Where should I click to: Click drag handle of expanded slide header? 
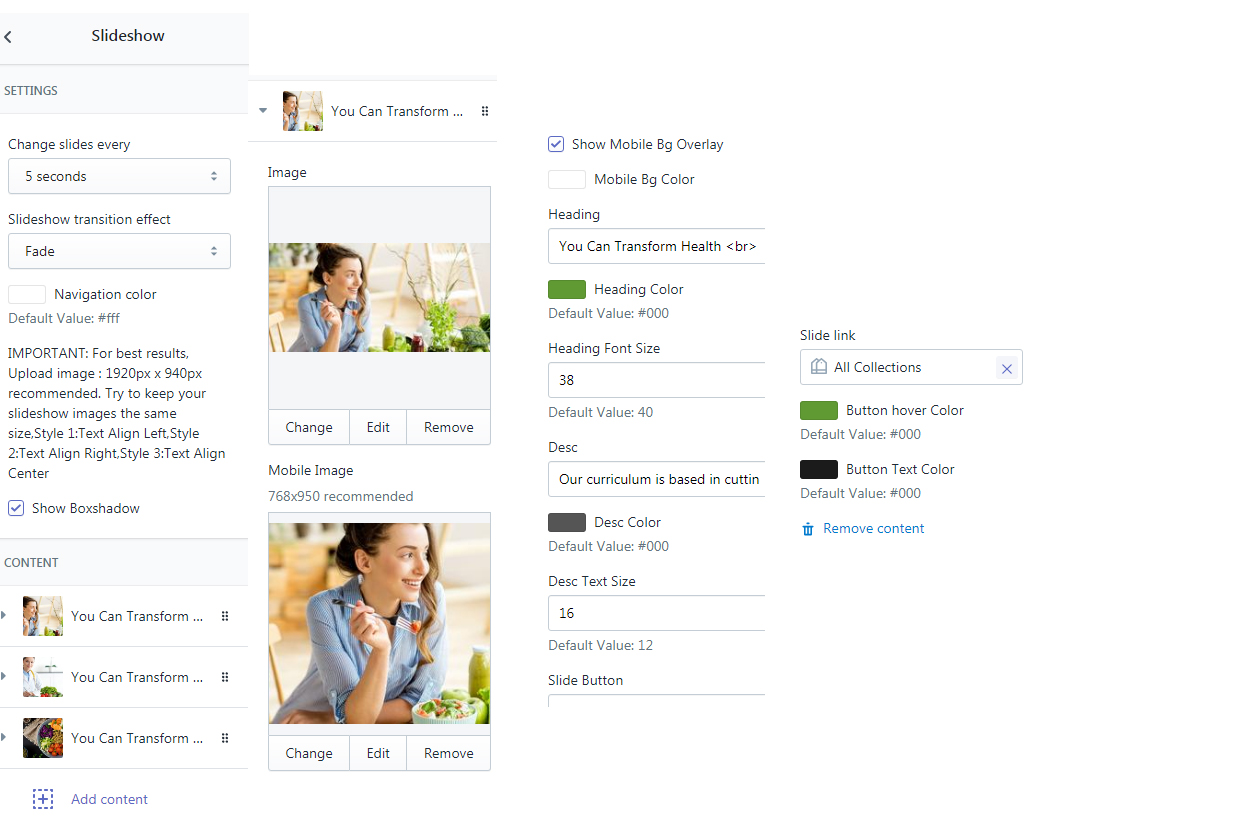pyautogui.click(x=485, y=111)
